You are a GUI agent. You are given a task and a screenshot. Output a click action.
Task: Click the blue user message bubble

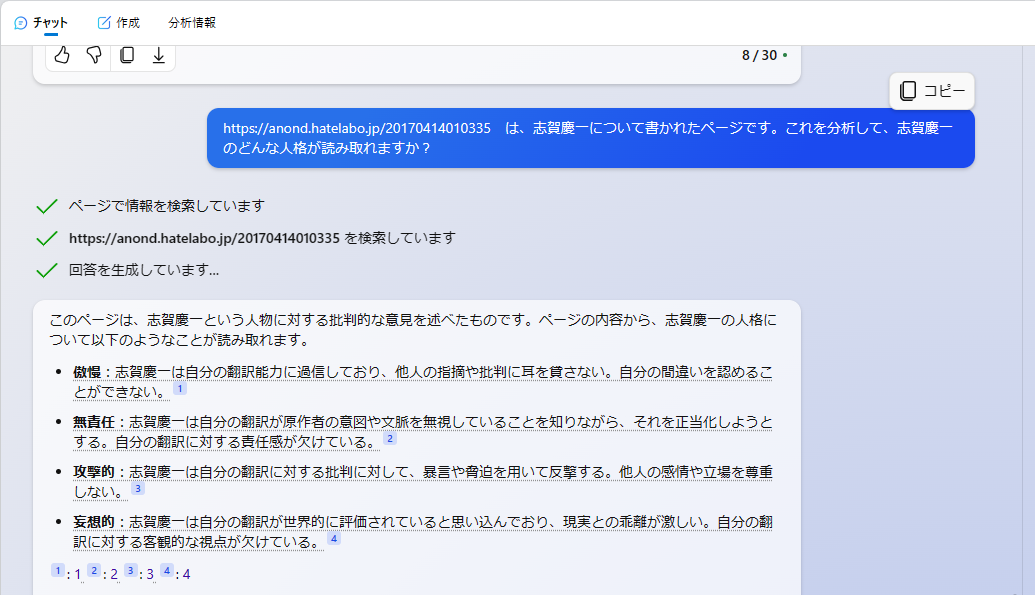(591, 138)
